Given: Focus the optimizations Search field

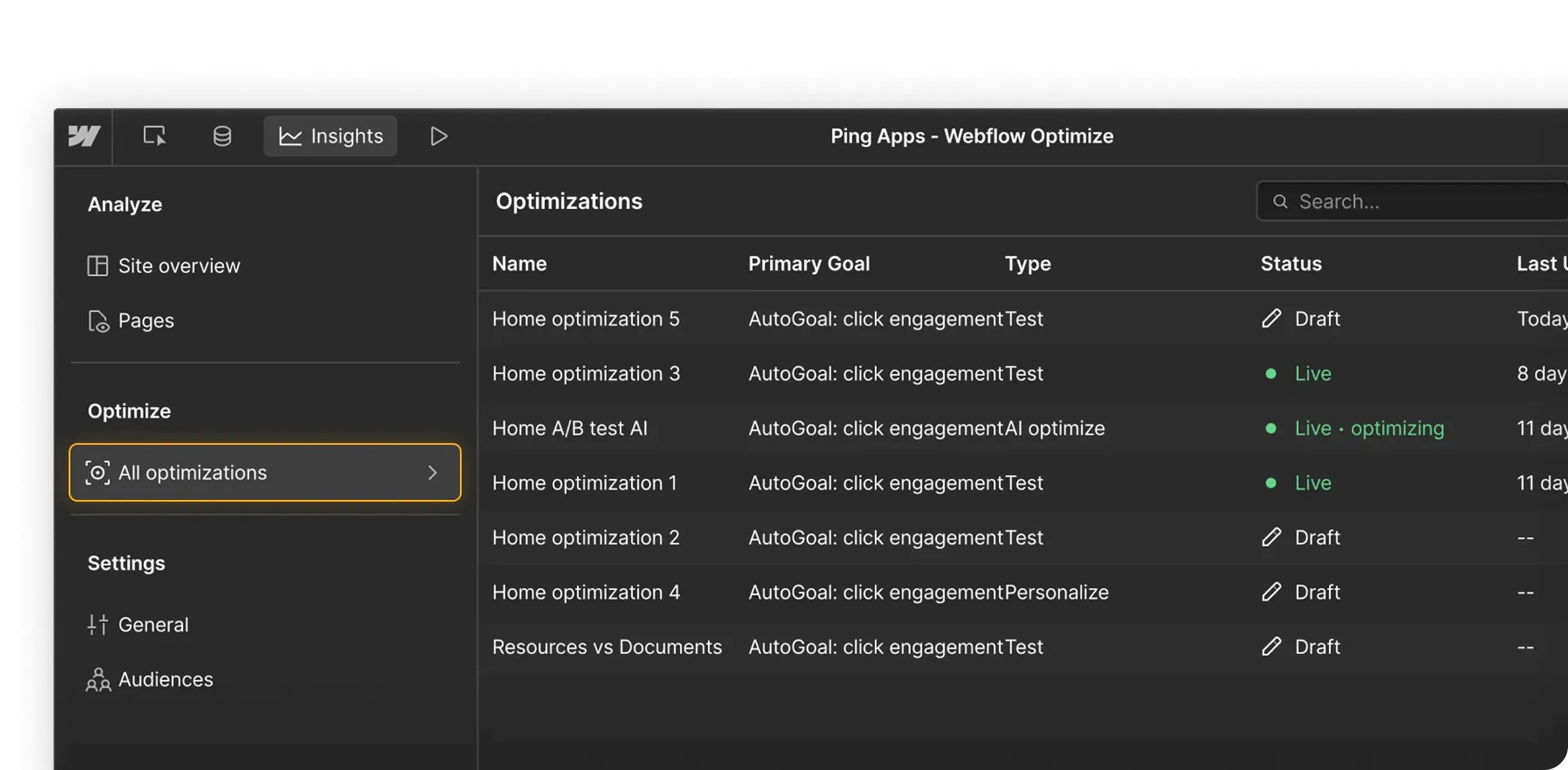Looking at the screenshot, I should click(1412, 201).
